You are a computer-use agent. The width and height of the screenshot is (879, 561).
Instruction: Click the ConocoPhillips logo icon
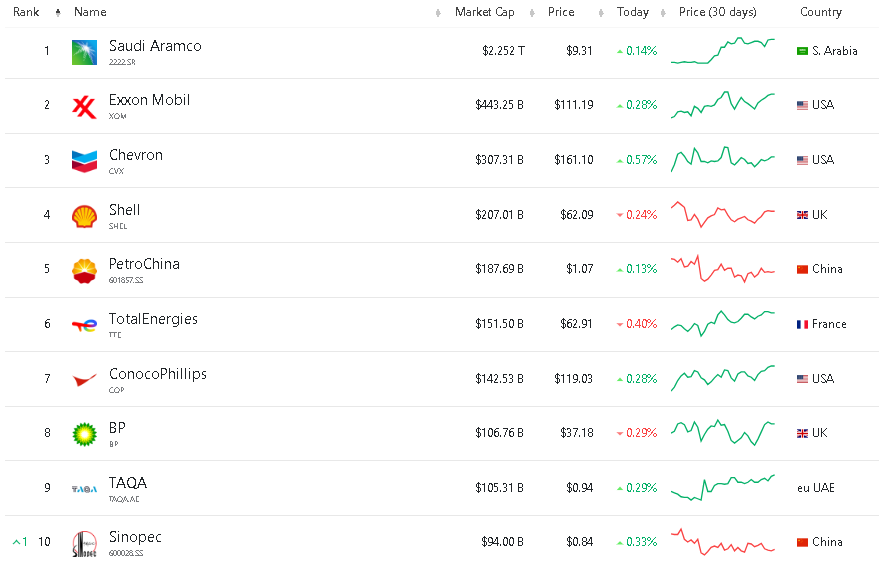point(84,379)
